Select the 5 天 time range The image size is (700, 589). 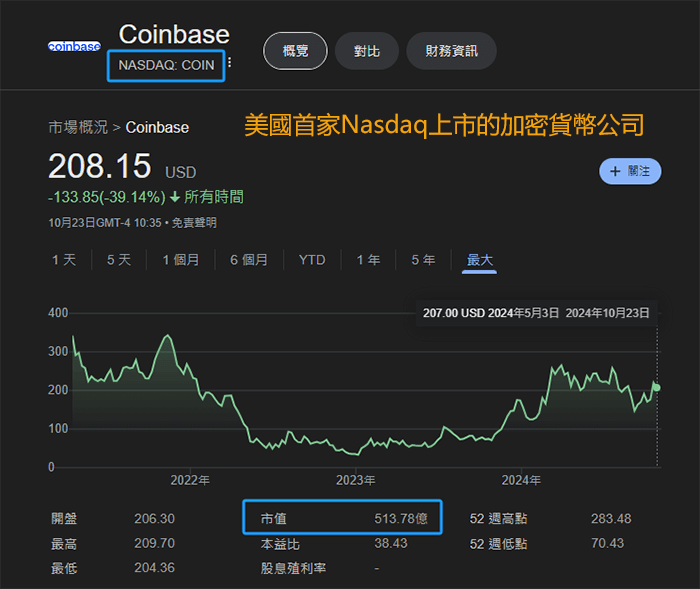(x=119, y=260)
